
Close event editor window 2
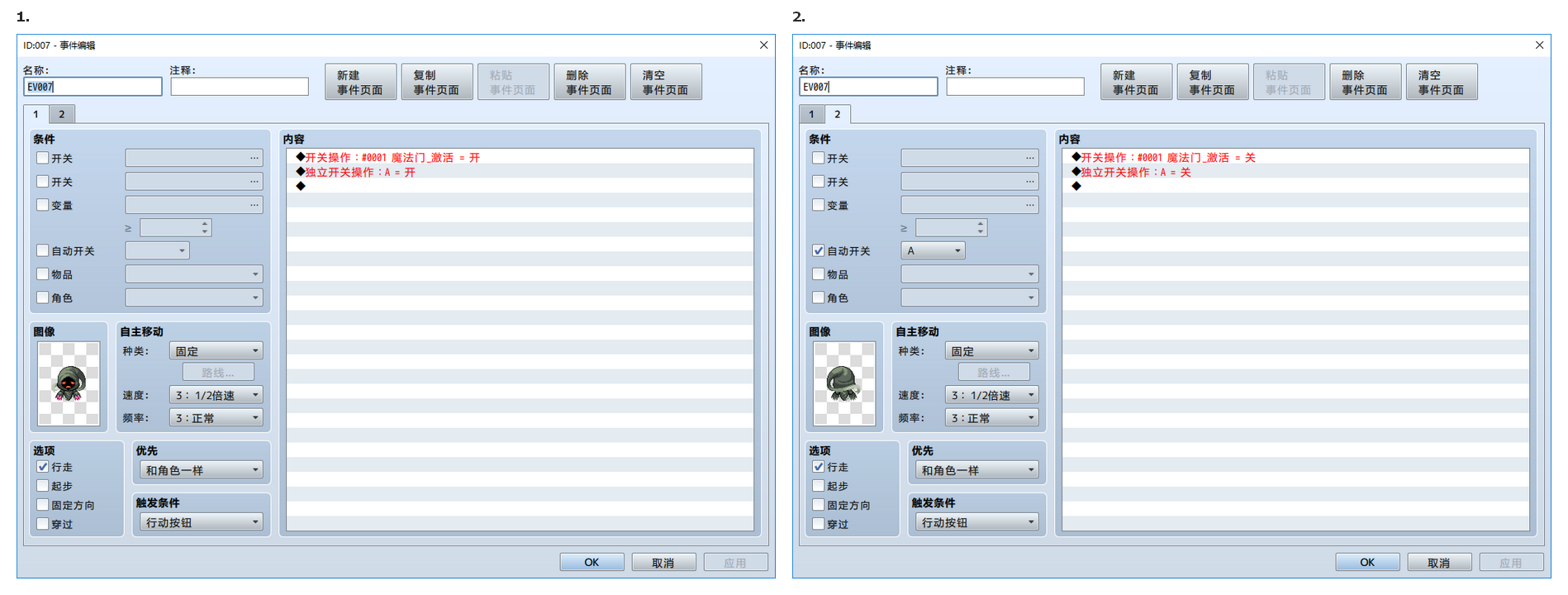click(1539, 45)
